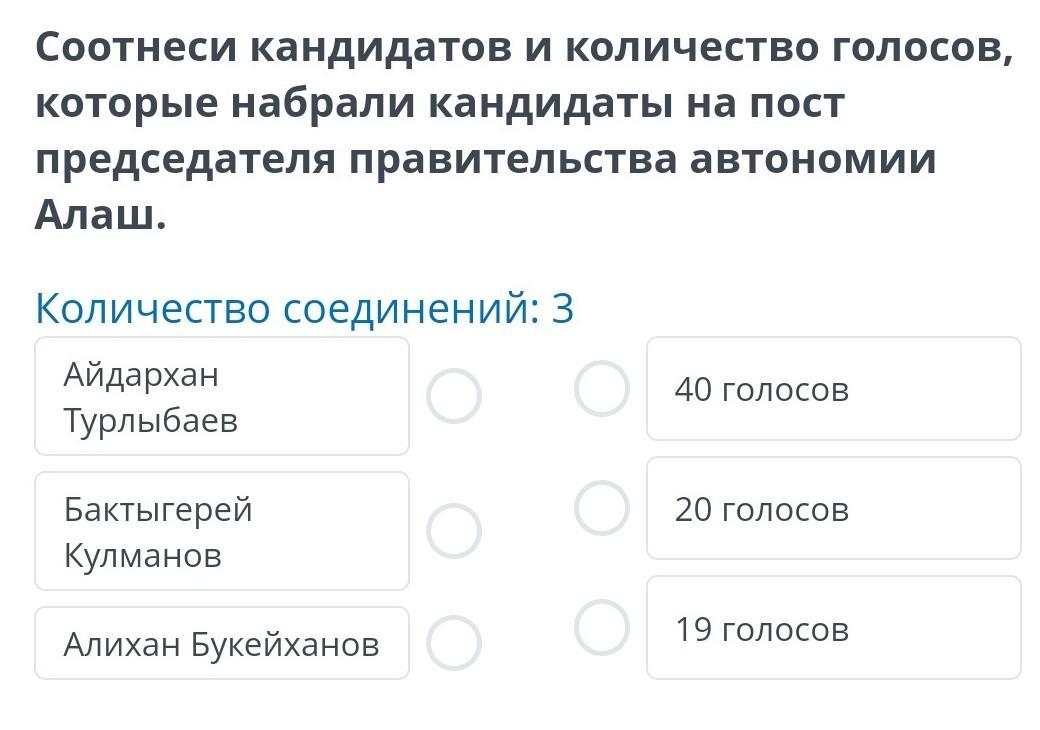Choose the circle beside 19 голосов

[x=602, y=627]
